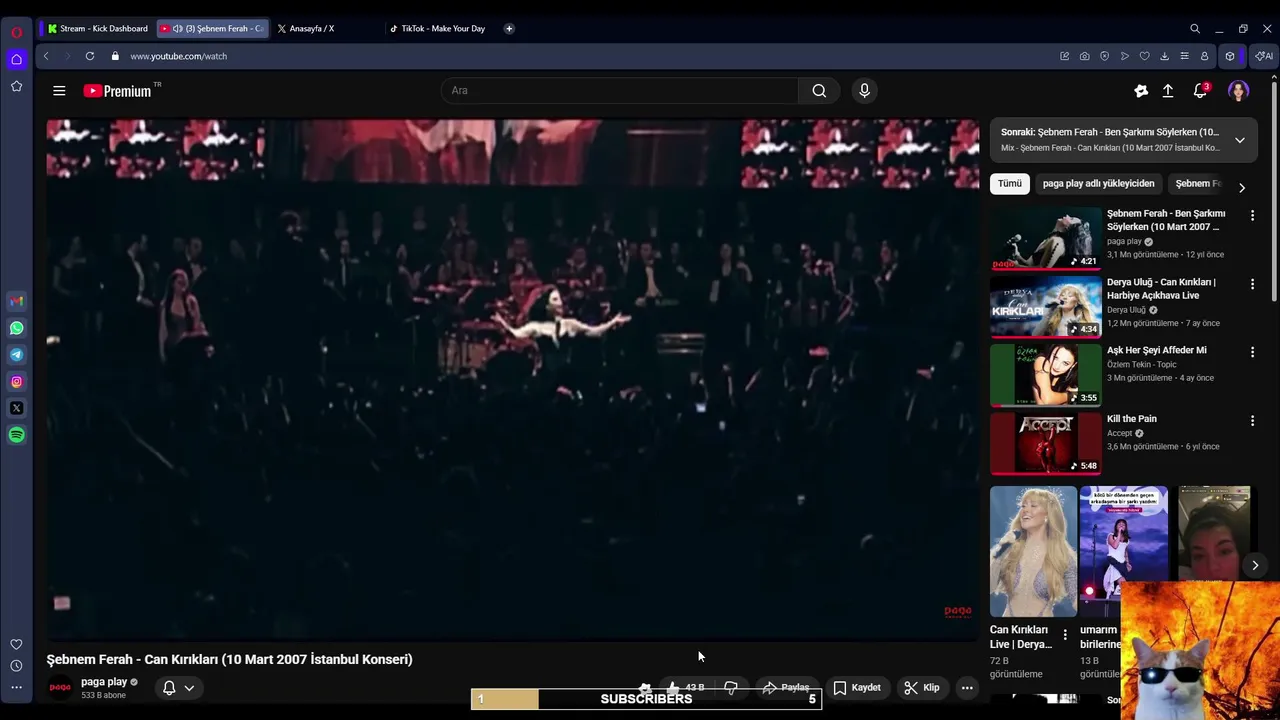1280x720 pixels.
Task: Click the page vertical scrollbar
Action: click(x=1274, y=190)
